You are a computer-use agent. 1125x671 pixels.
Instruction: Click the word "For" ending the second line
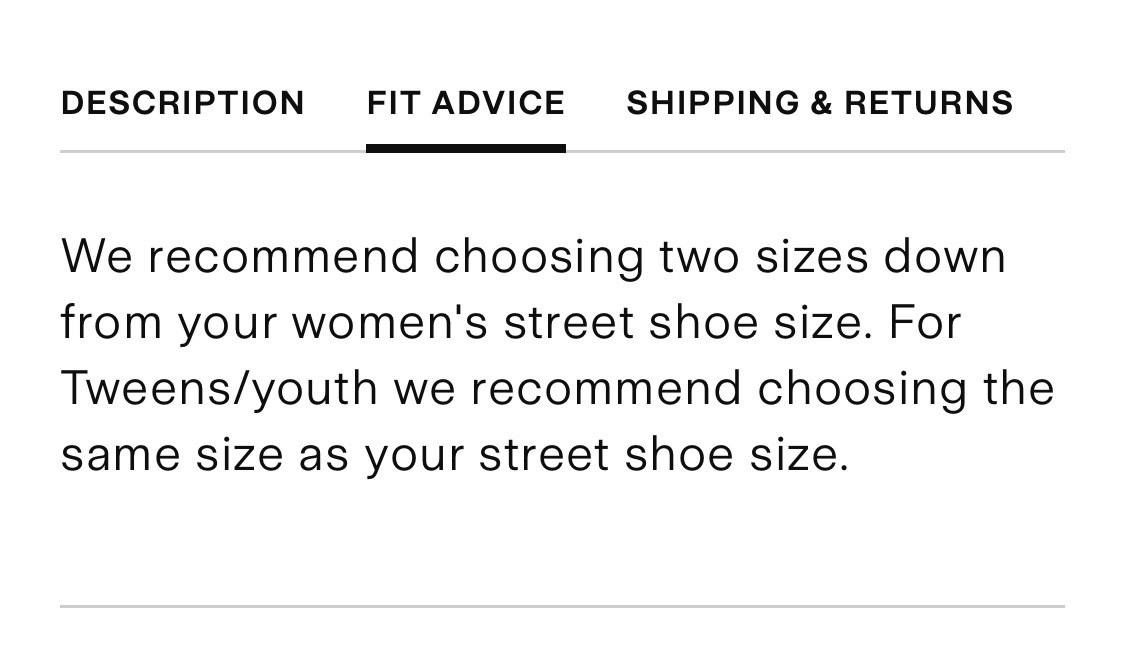[924, 323]
